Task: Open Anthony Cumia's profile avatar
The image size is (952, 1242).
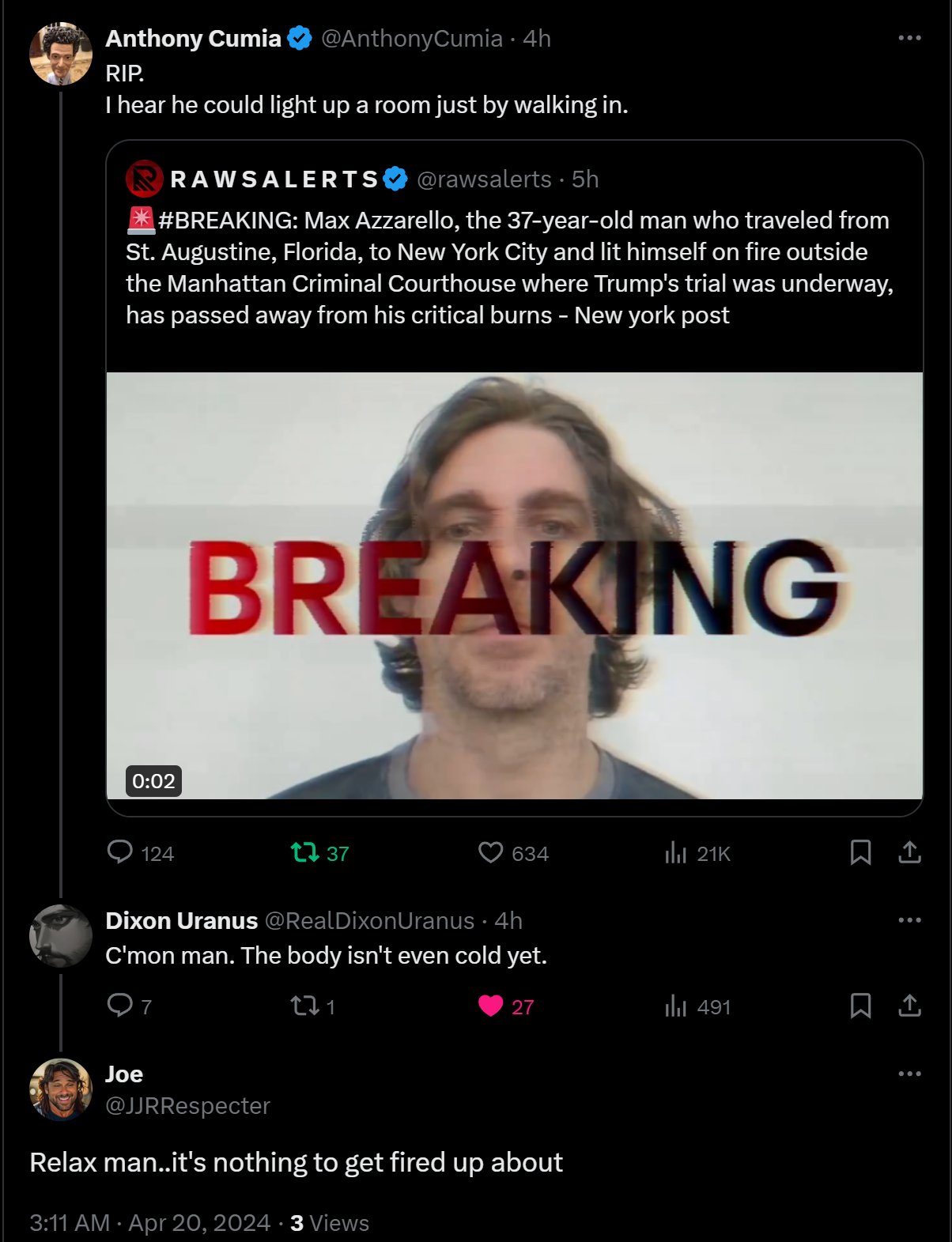Action: coord(61,54)
